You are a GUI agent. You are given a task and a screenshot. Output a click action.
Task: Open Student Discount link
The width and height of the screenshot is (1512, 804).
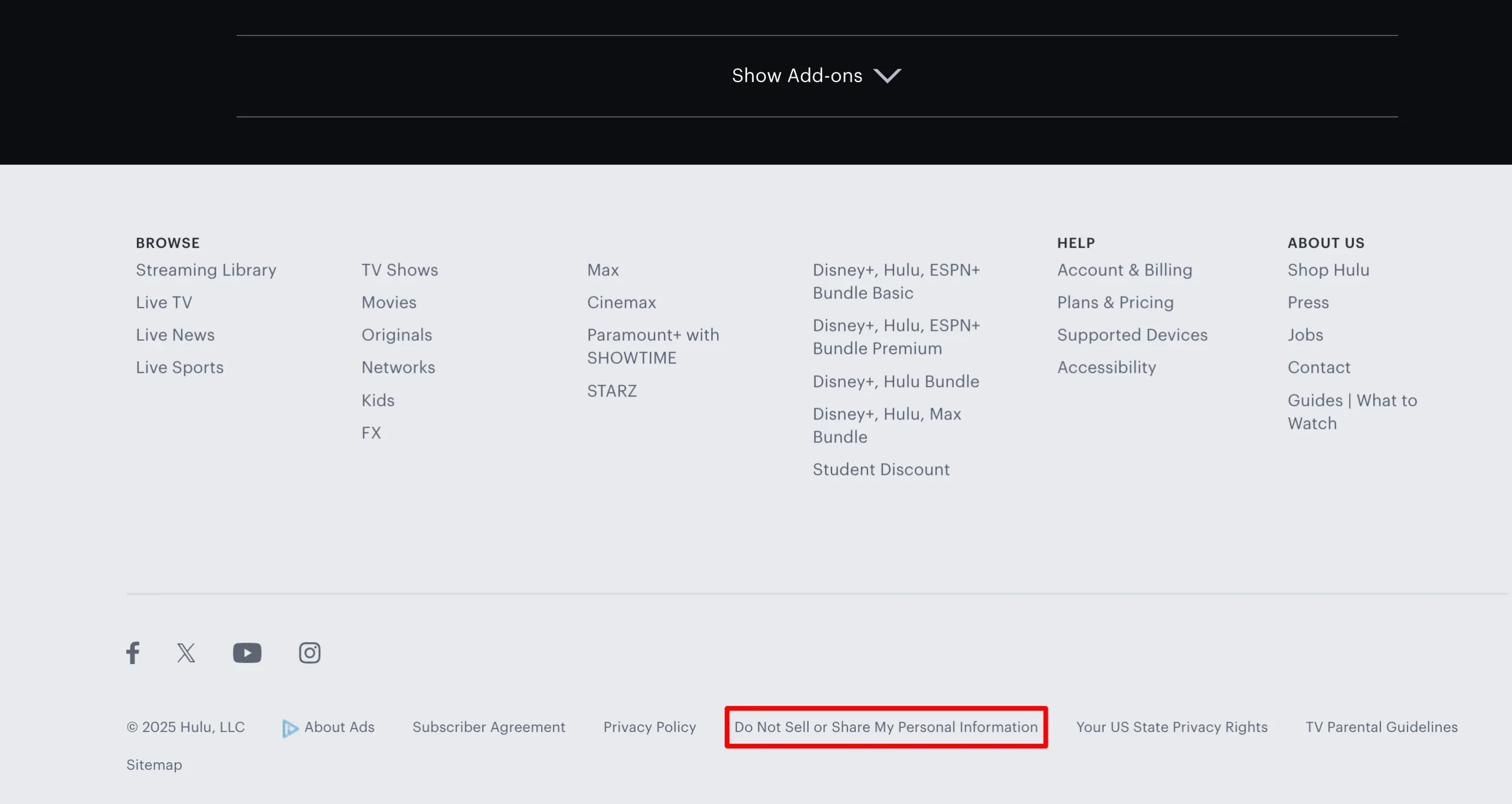tap(881, 470)
